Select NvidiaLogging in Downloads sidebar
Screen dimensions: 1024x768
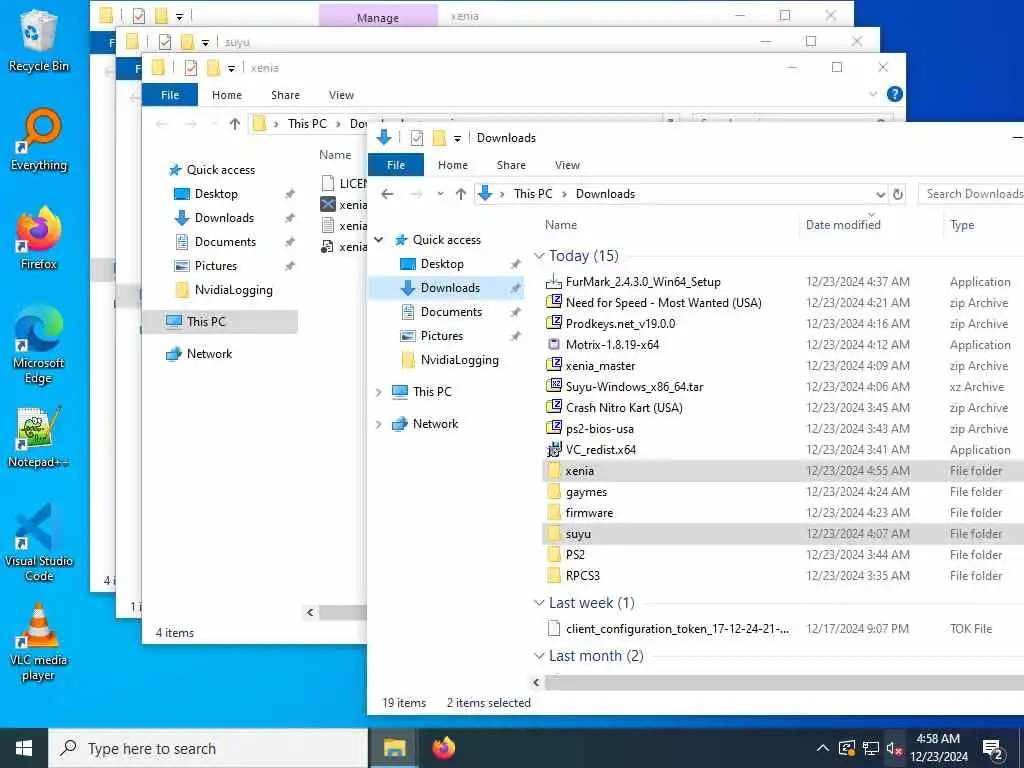coord(459,360)
